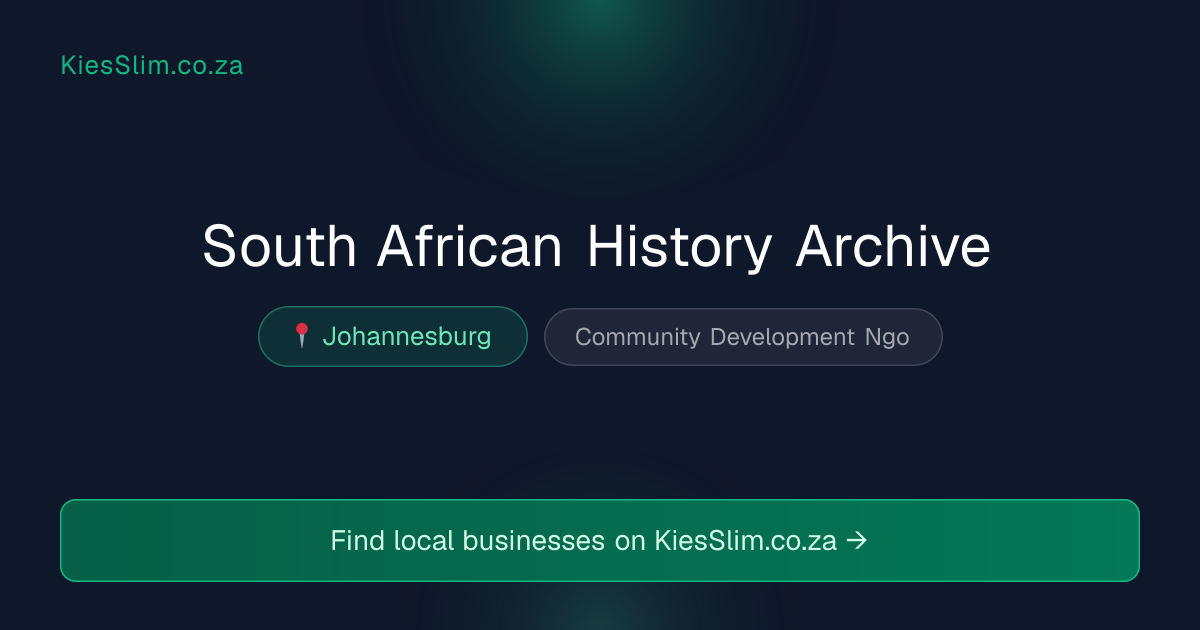This screenshot has height=630, width=1200.
Task: Select the Johannesburg location pill
Action: click(x=393, y=336)
